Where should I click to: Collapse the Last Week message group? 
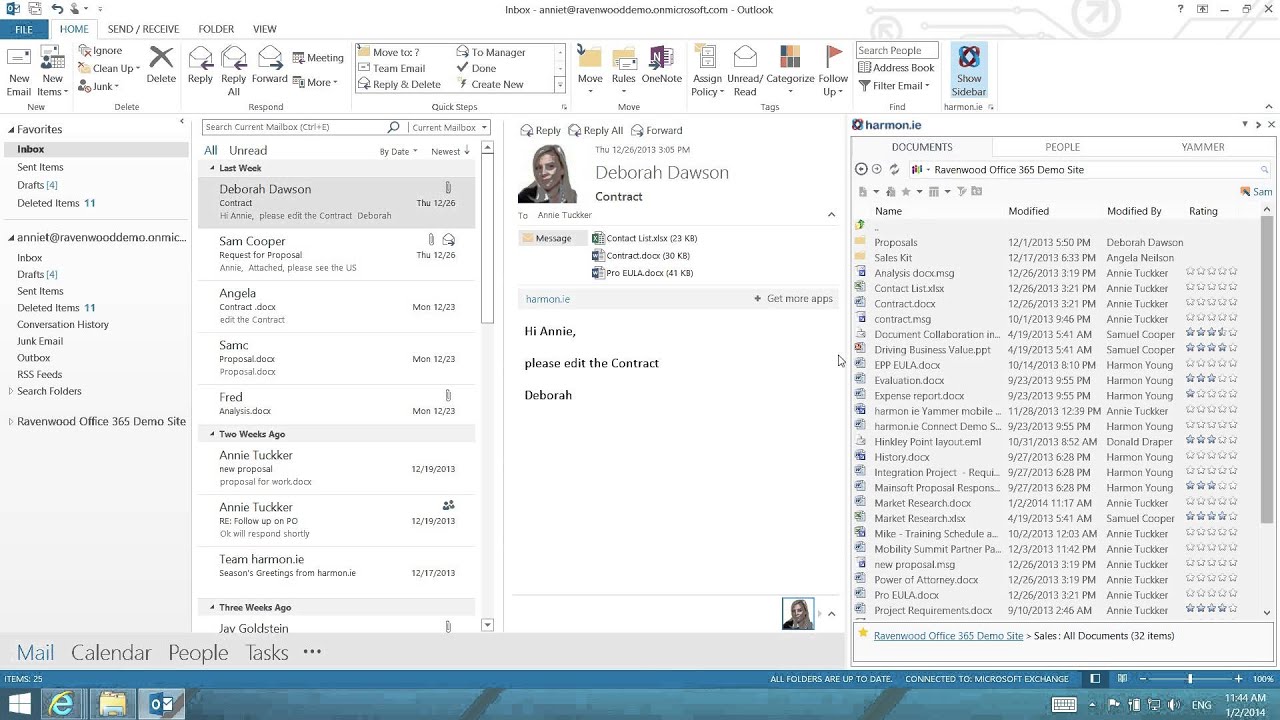pyautogui.click(x=212, y=168)
